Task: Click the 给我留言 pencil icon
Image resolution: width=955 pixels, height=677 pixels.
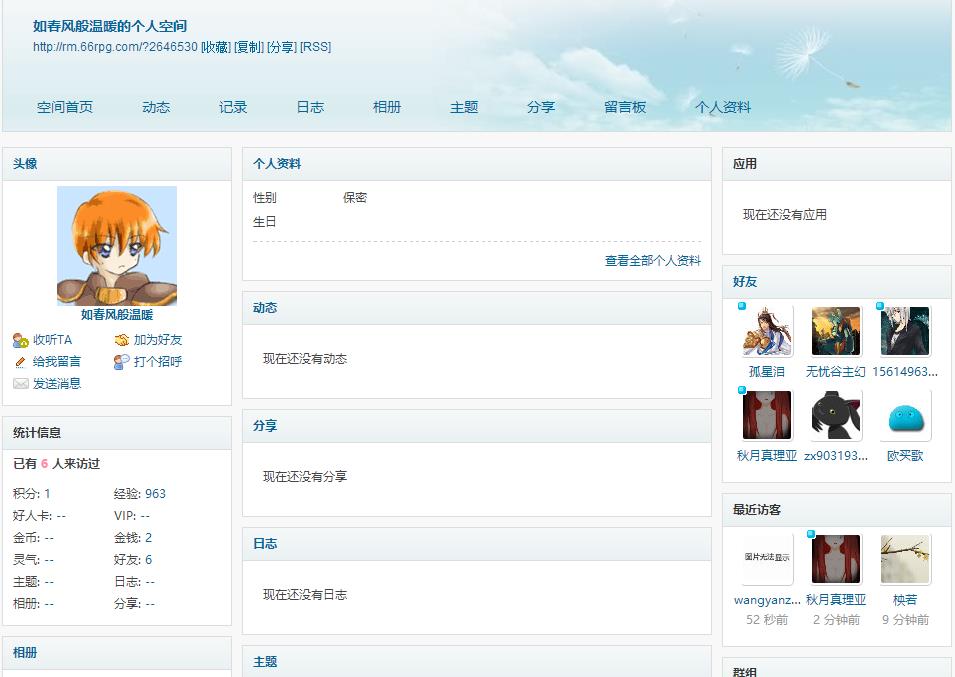Action: click(20, 362)
